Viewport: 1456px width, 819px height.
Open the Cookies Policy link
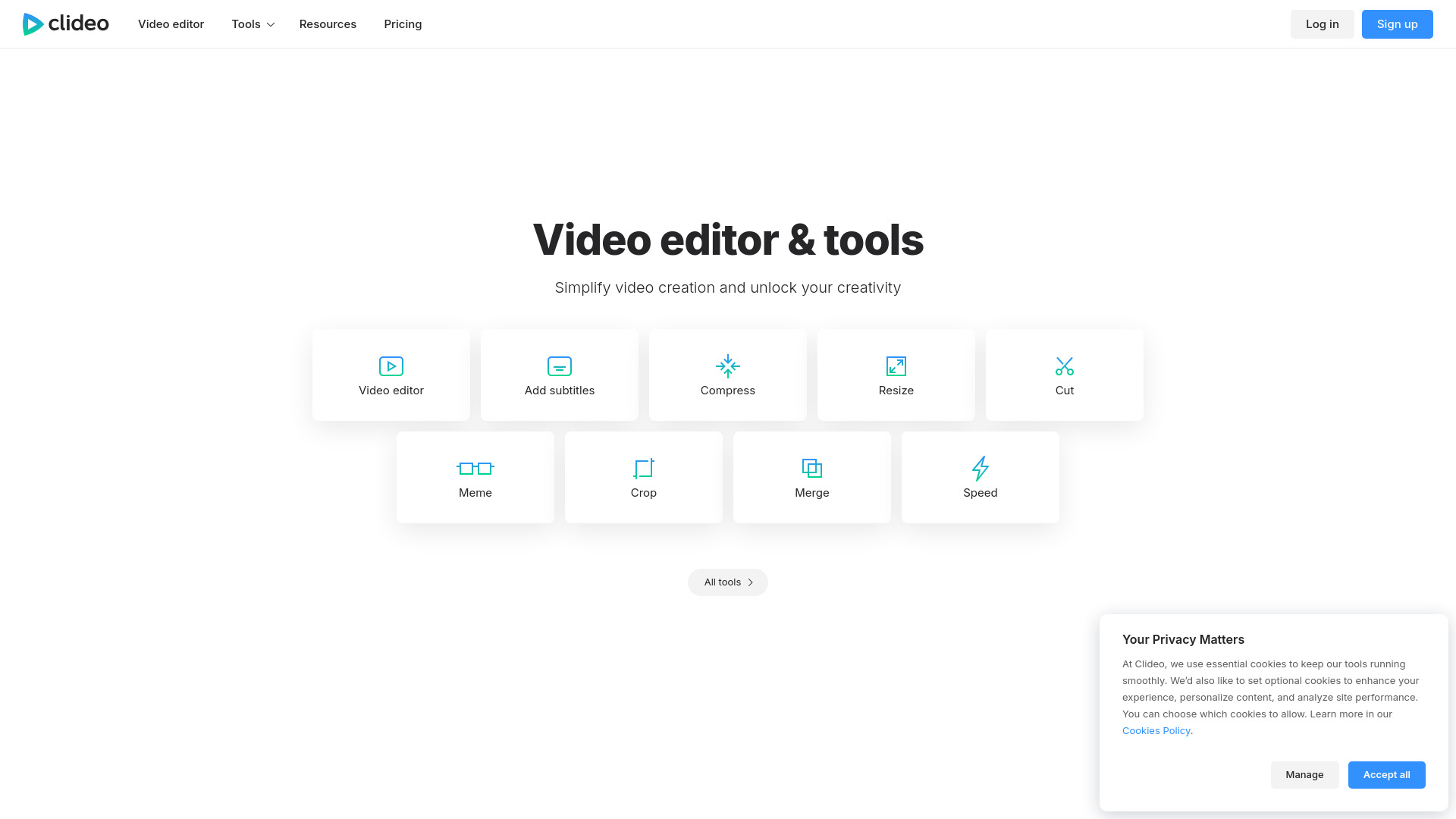(1156, 730)
